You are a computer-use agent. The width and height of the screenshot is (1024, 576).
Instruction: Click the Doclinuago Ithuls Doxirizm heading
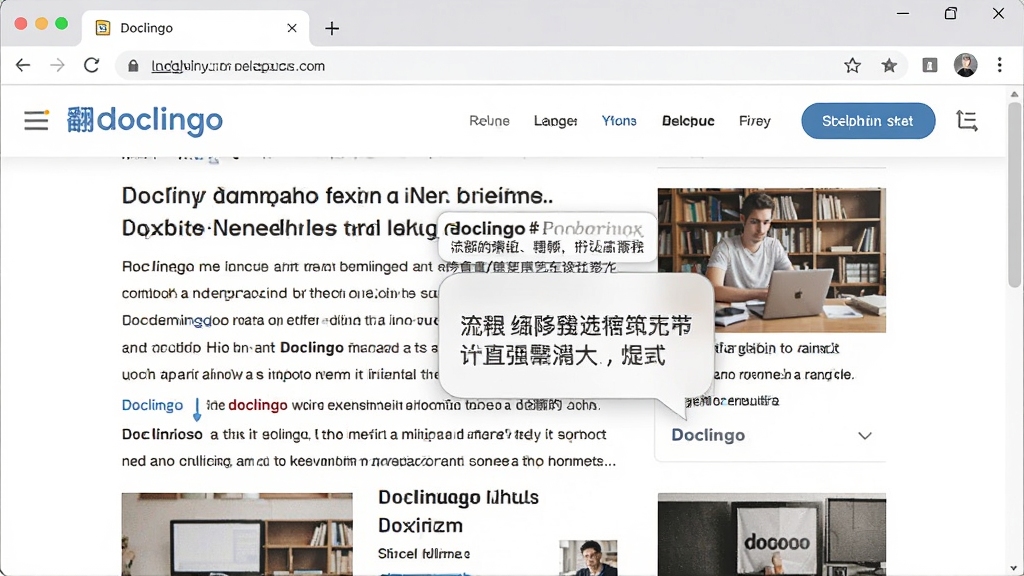tap(458, 511)
